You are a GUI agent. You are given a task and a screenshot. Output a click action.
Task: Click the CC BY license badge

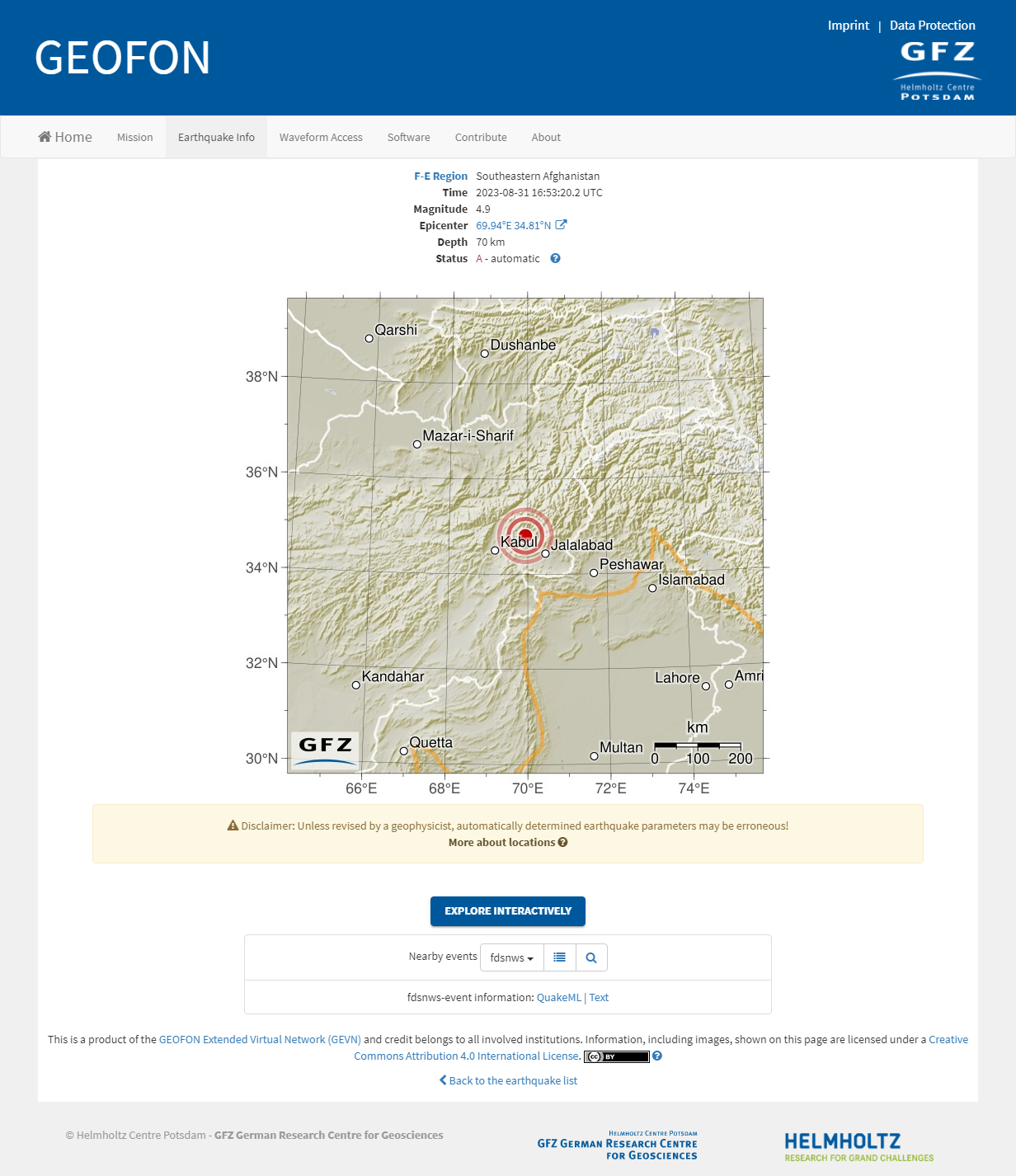617,1056
